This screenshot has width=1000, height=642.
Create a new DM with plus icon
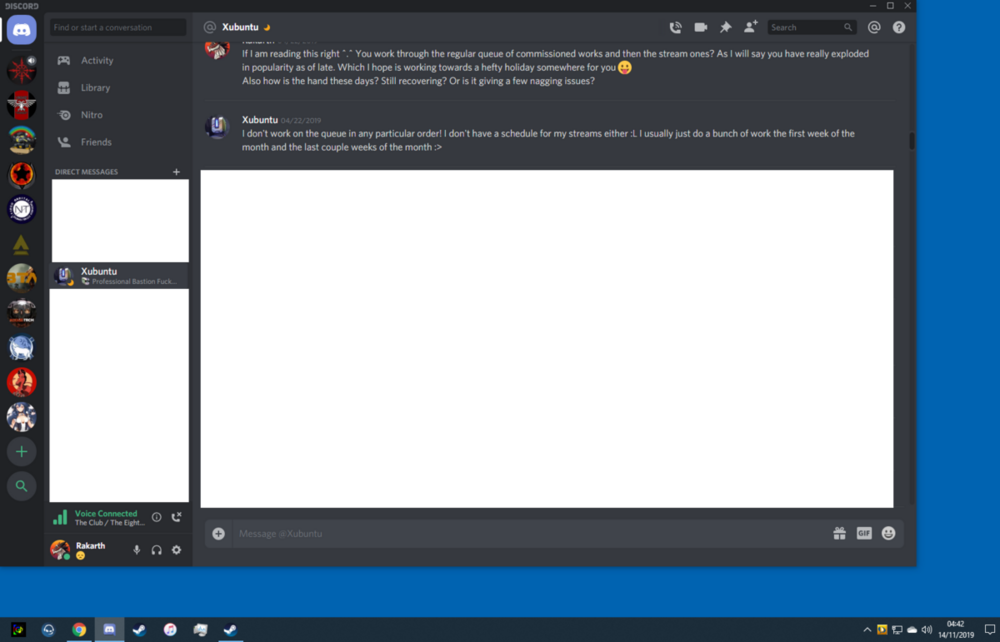[x=176, y=171]
